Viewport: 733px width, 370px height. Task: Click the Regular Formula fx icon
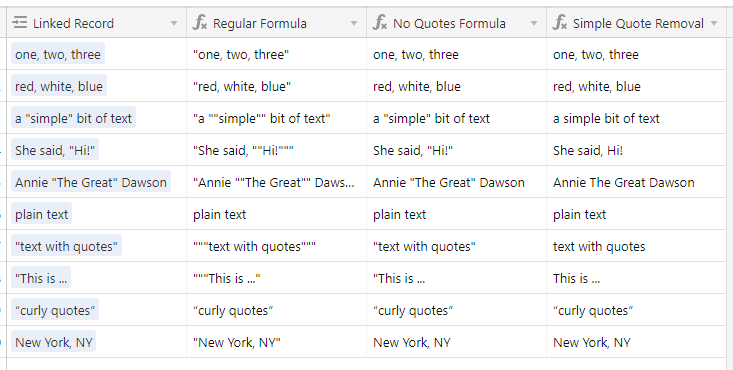click(x=200, y=22)
